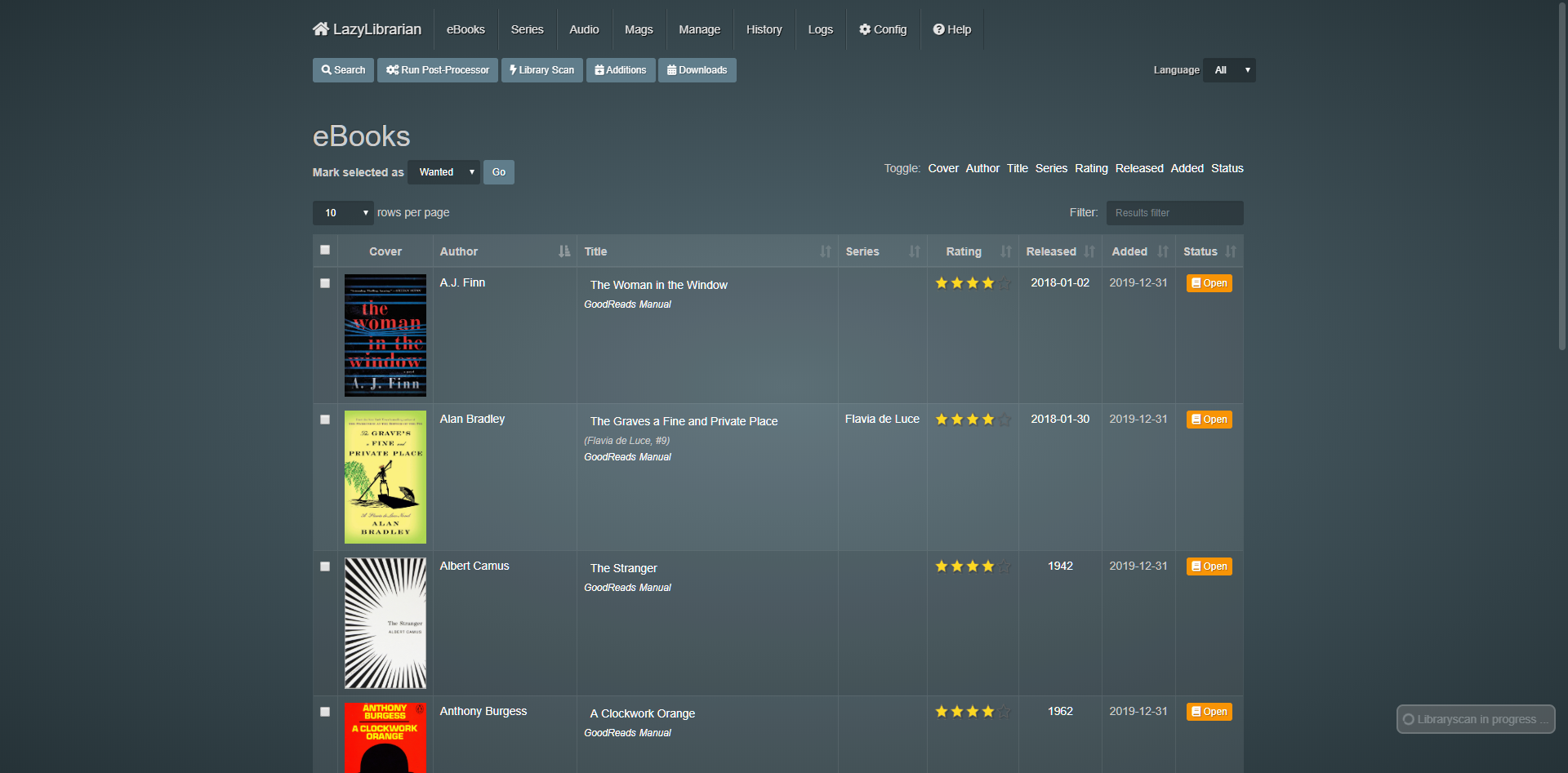Tick the checkbox for The Woman in the Window
1568x773 pixels.
click(x=325, y=283)
